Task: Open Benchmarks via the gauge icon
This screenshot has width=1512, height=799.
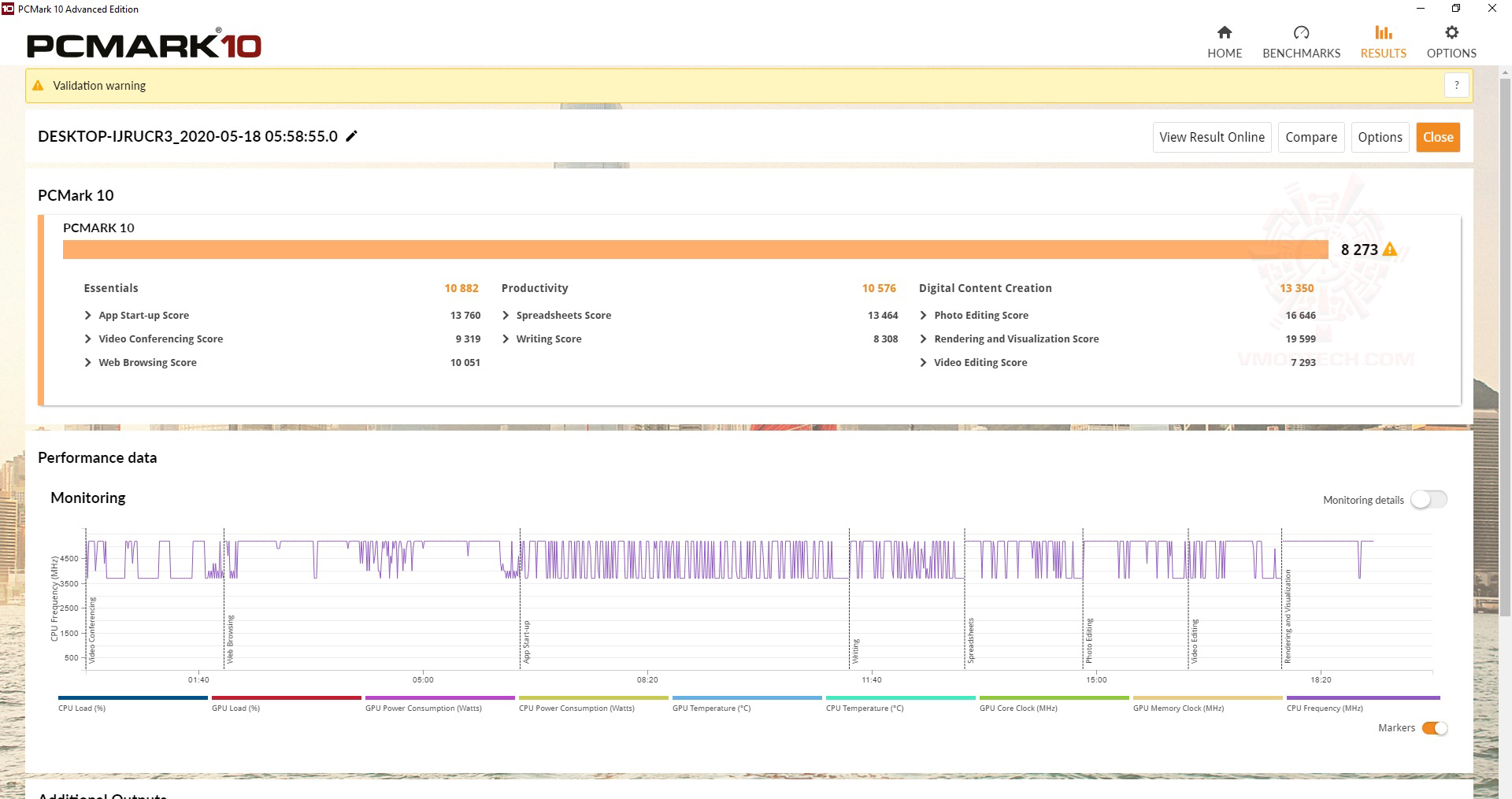Action: [1301, 32]
